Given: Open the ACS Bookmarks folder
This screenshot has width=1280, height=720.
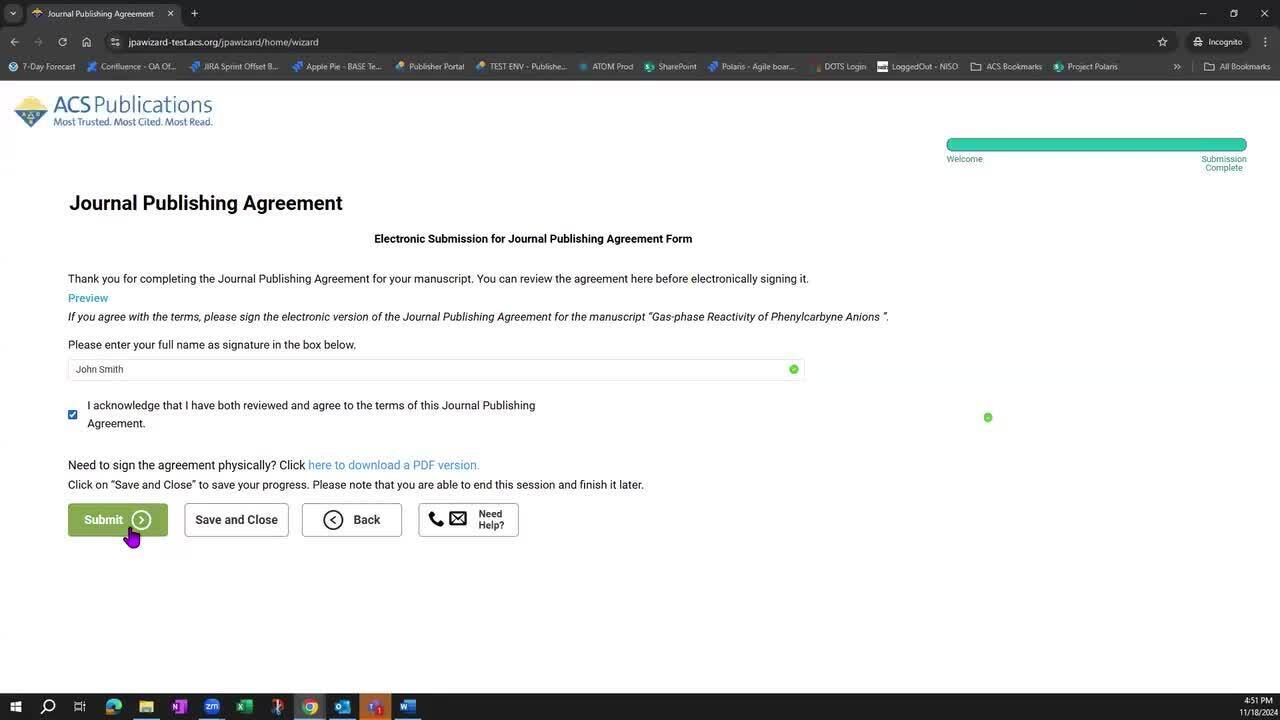Looking at the screenshot, I should point(1006,67).
